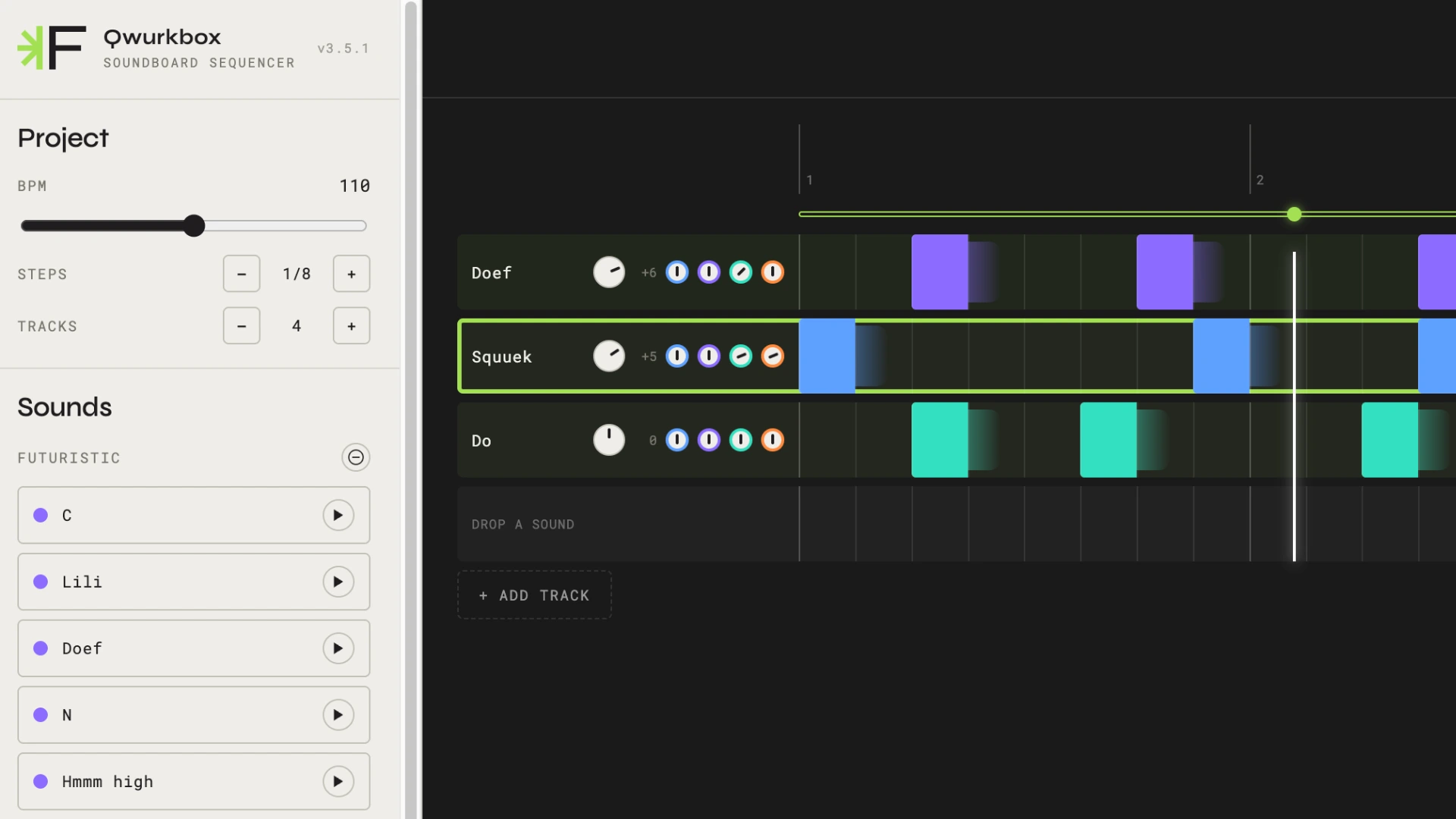Viewport: 1456px width, 819px height.
Task: Toggle first teal step on Do track
Action: 940,440
